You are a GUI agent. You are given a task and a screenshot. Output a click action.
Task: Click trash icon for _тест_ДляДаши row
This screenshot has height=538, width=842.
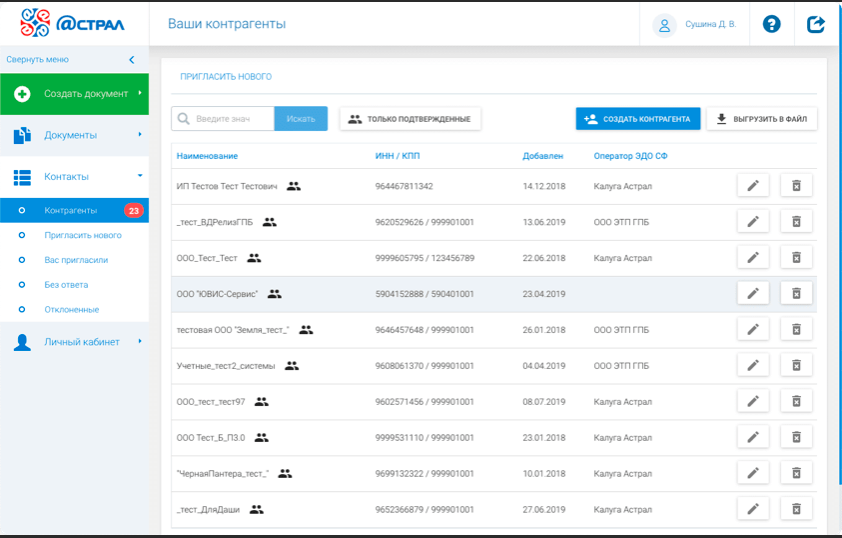[x=796, y=509]
